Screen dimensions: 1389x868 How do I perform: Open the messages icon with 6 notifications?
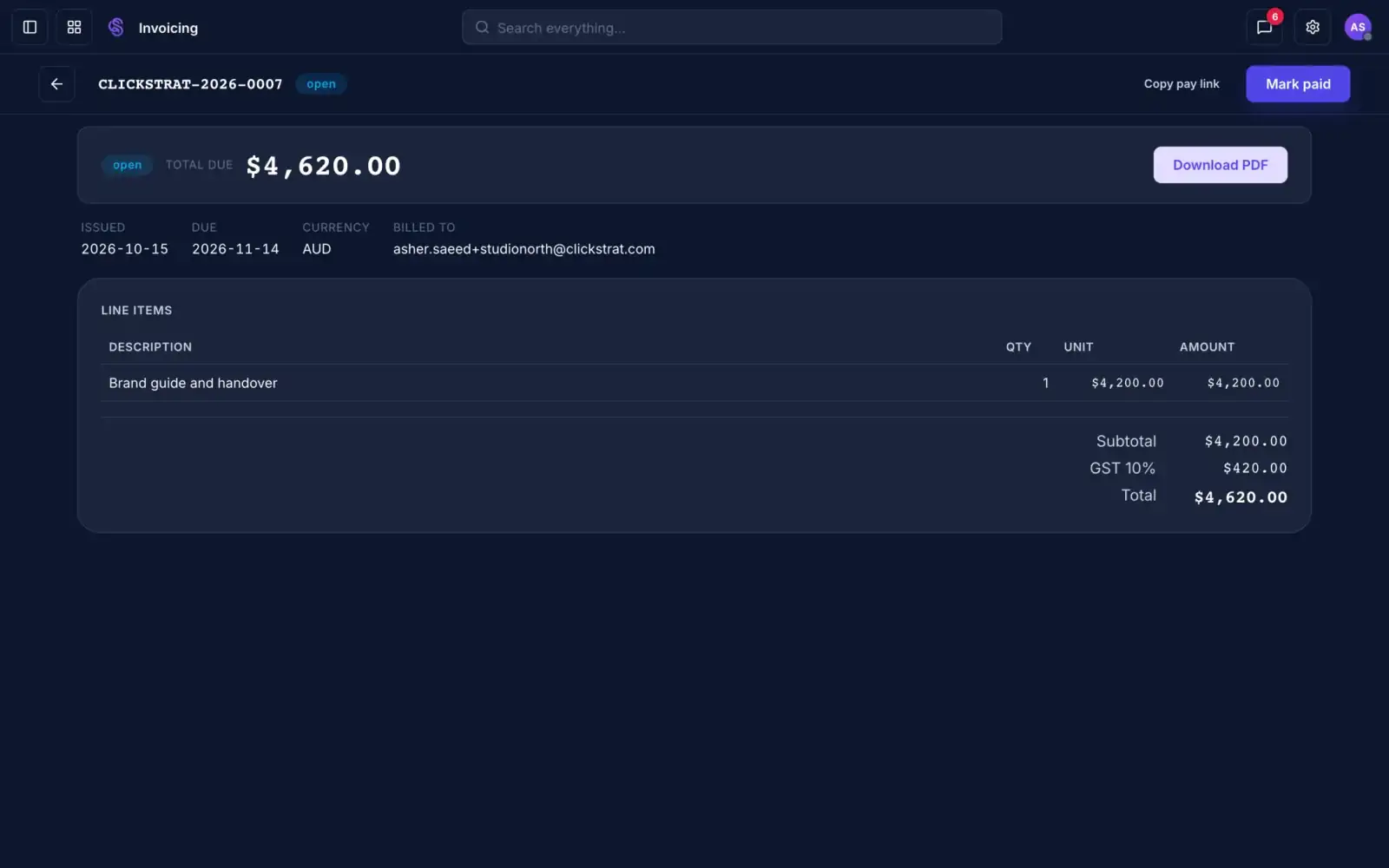(x=1264, y=27)
